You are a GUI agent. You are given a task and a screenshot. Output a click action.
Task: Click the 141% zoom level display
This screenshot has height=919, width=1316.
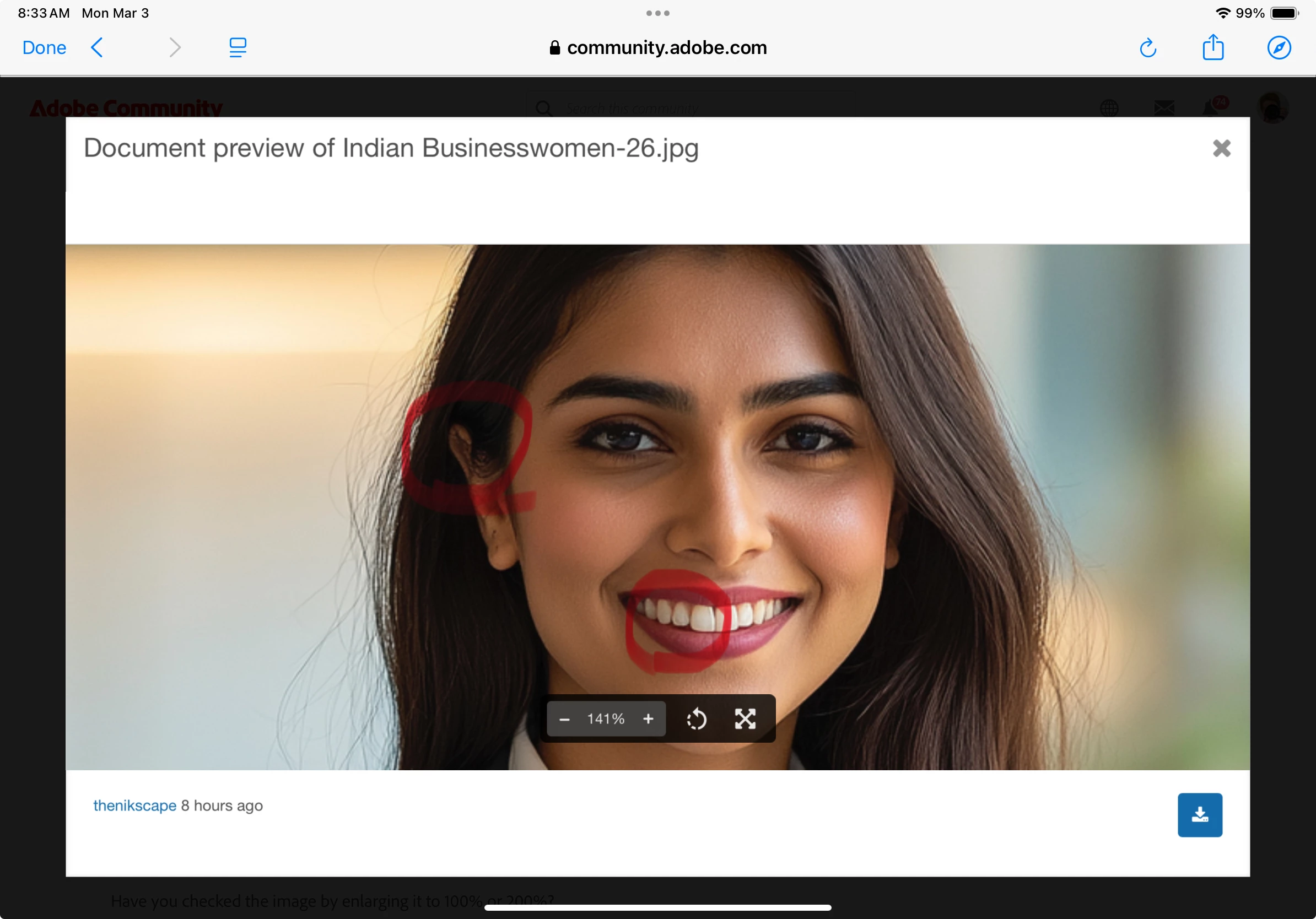[x=605, y=719]
